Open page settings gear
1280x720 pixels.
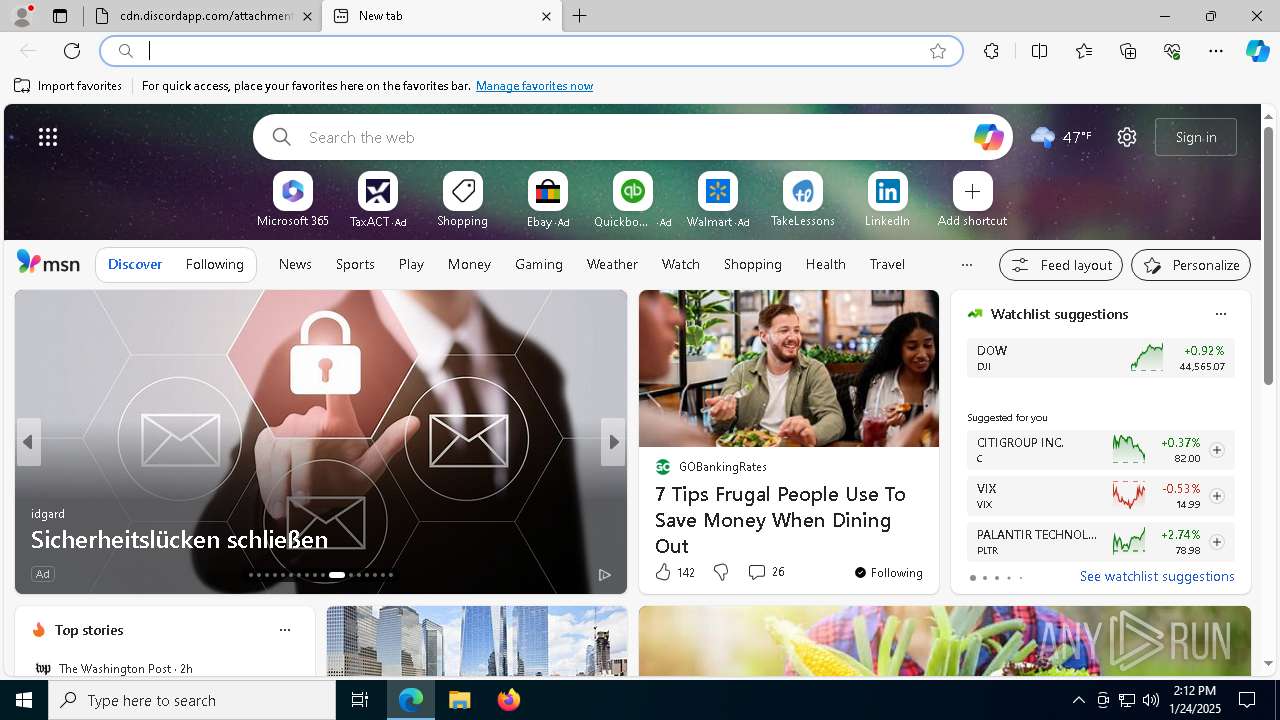(1127, 137)
